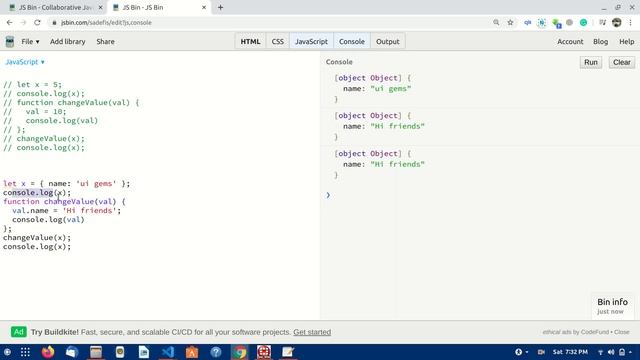Open the file manager from taskbar
Screen dimensions: 640x360
coord(96,352)
